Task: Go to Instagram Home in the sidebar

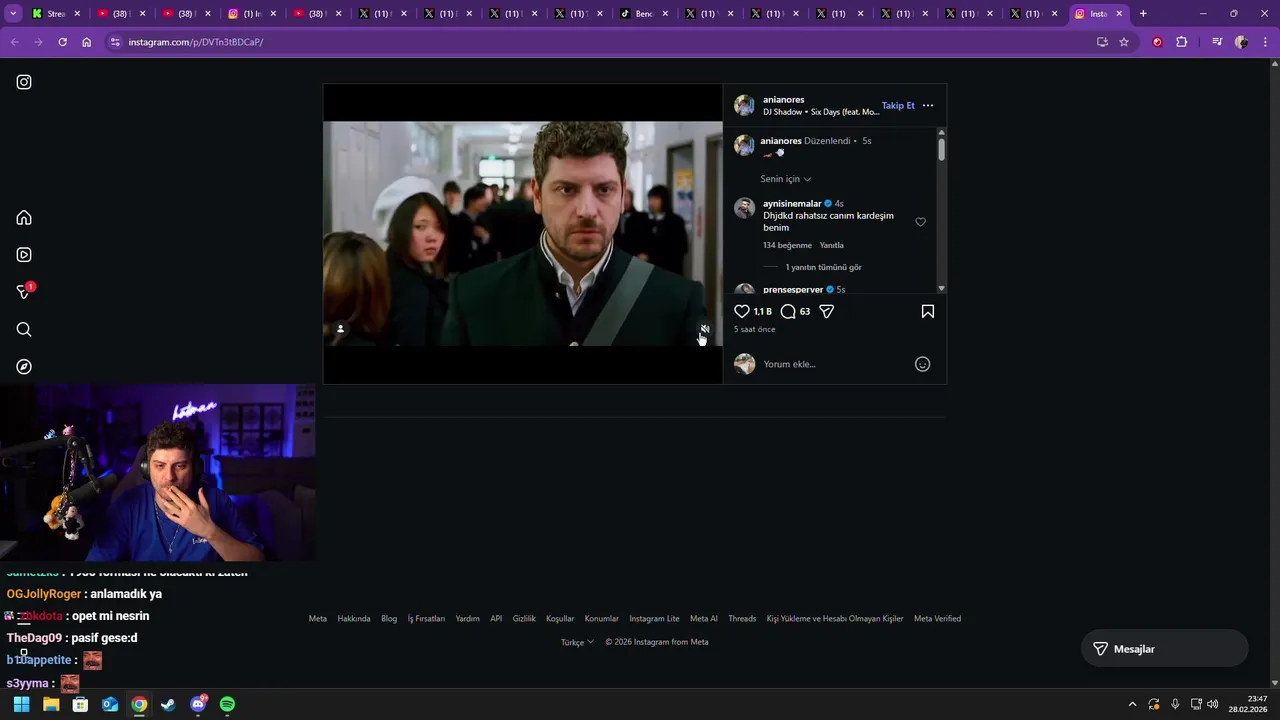Action: click(24, 218)
